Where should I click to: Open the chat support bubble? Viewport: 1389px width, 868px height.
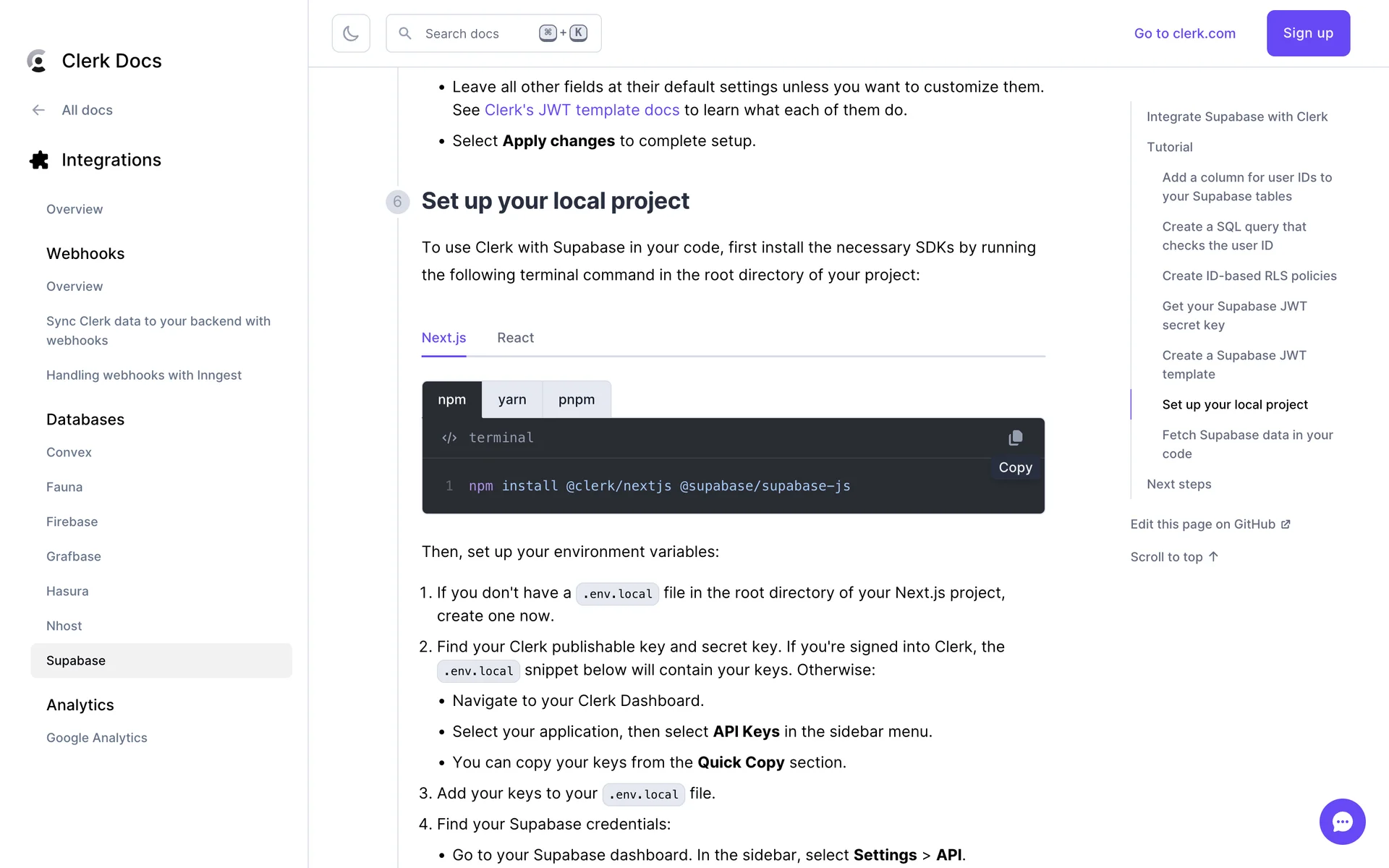pyautogui.click(x=1342, y=821)
